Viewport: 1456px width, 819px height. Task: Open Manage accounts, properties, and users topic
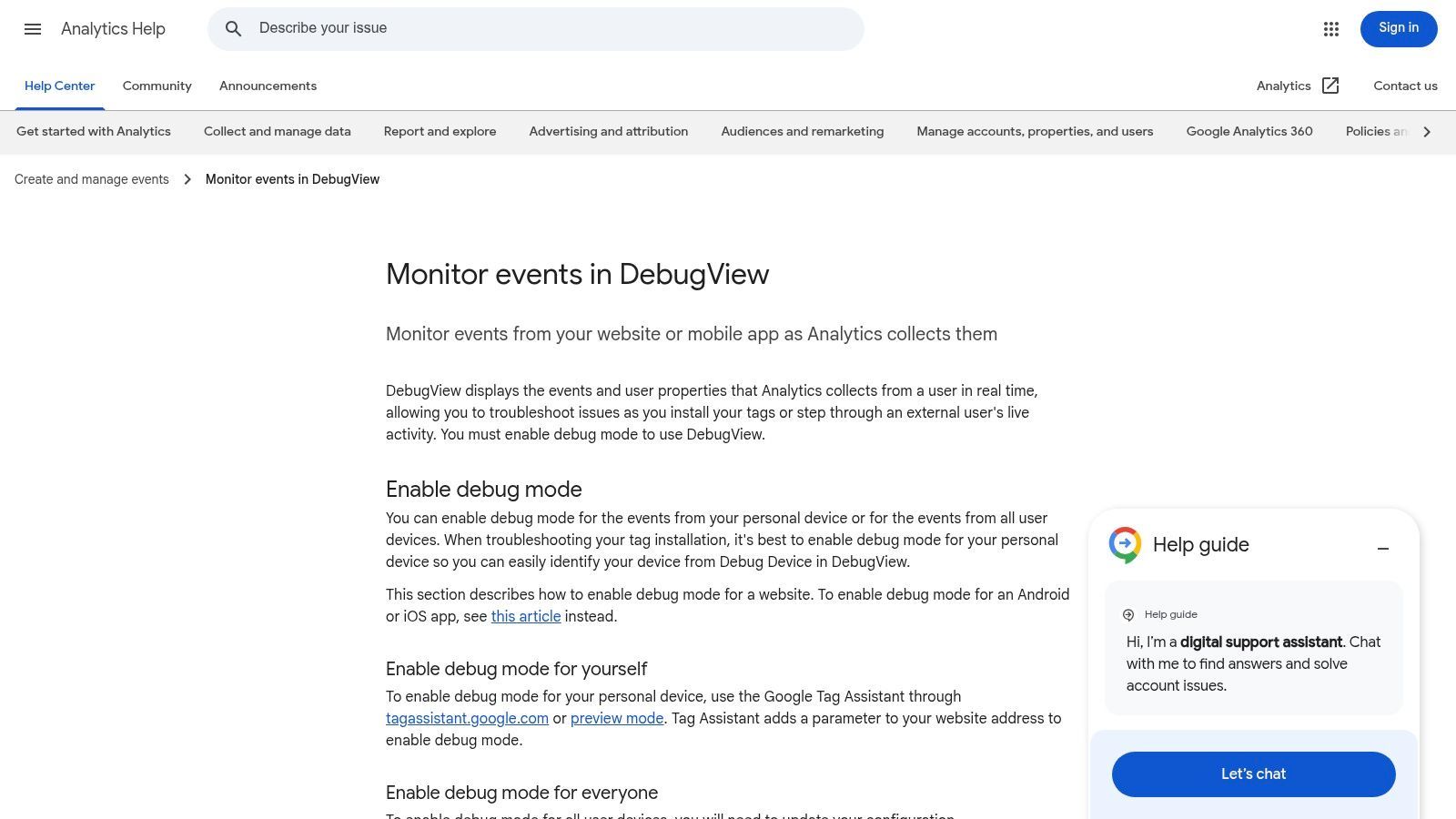point(1035,131)
